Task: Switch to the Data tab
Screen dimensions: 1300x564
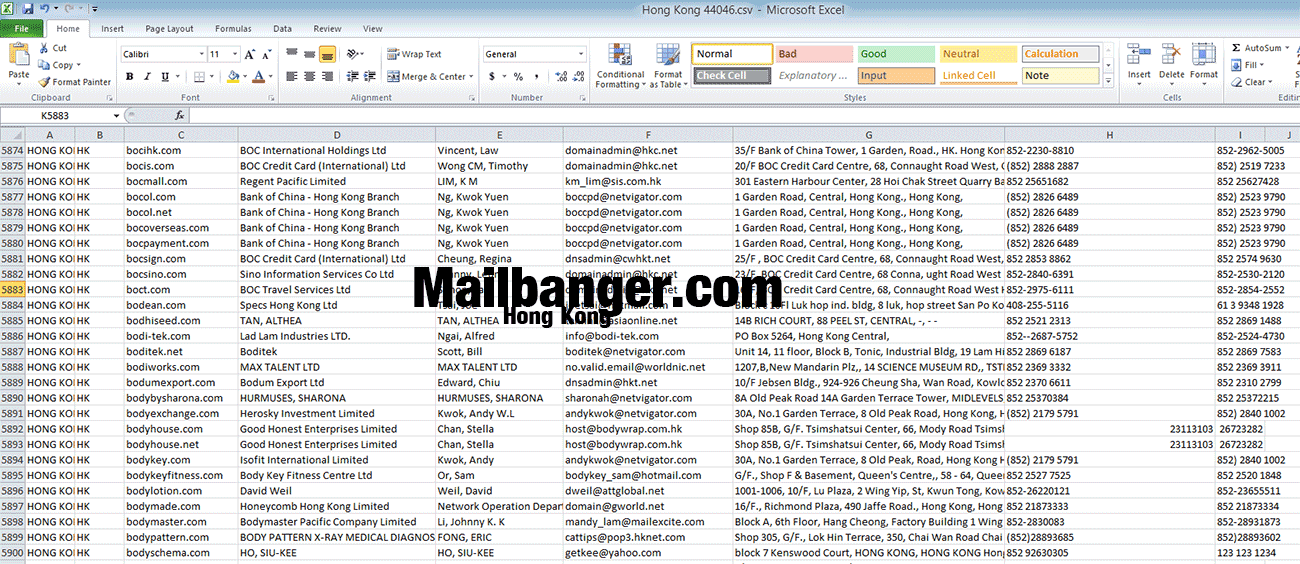Action: [282, 29]
